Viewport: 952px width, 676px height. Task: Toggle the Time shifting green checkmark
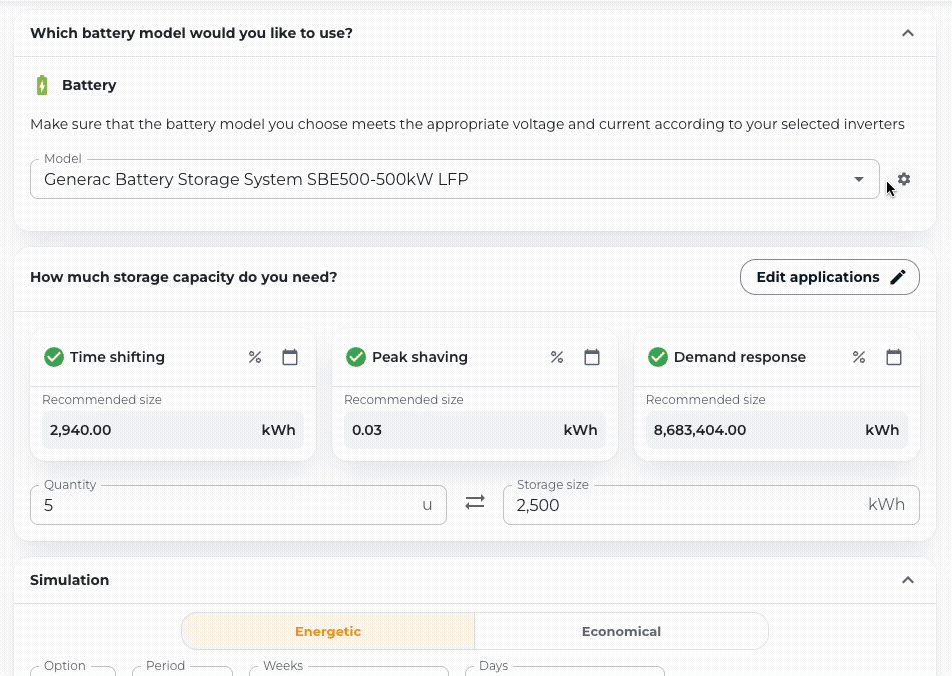(54, 357)
